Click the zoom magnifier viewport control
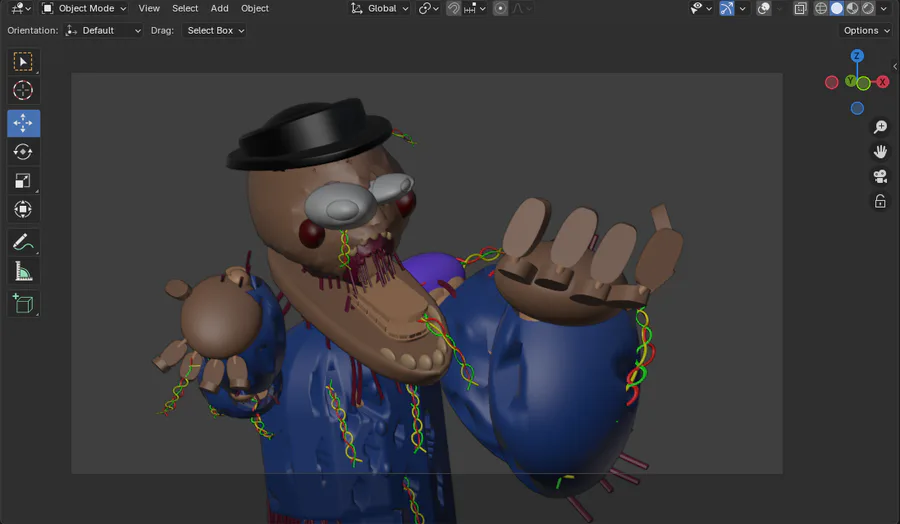900x524 pixels. coord(880,127)
